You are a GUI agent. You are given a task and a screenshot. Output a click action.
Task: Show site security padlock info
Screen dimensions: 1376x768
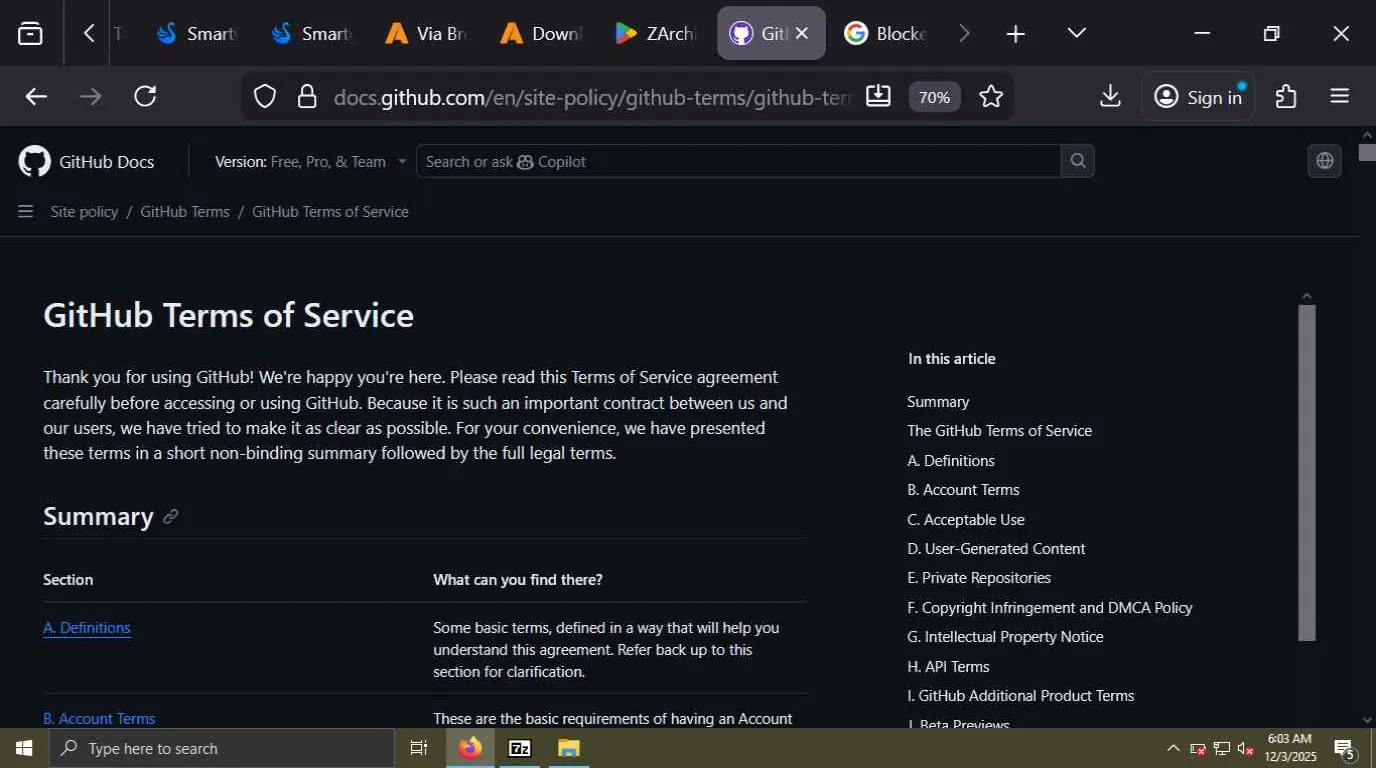[x=307, y=96]
